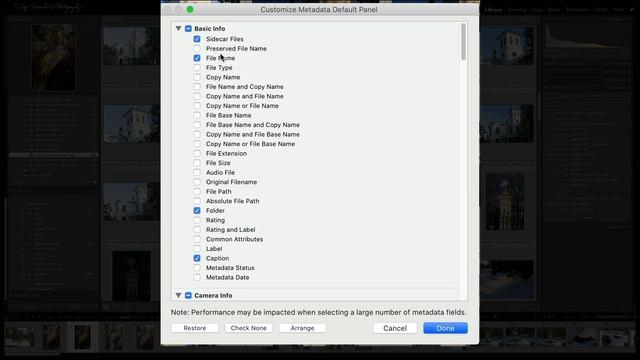This screenshot has height=360, width=640.
Task: Uncheck the Caption checkbox
Action: click(197, 258)
